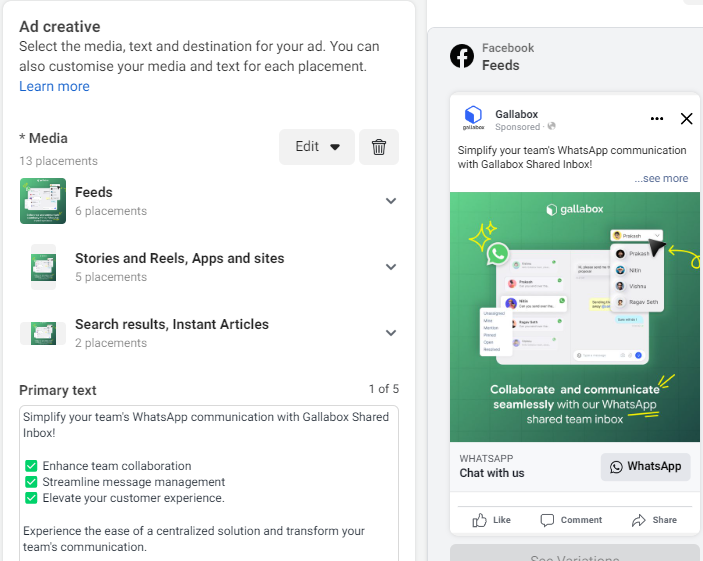This screenshot has height=561, width=703.
Task: Click the 'Primary text' label
Action: (x=58, y=390)
